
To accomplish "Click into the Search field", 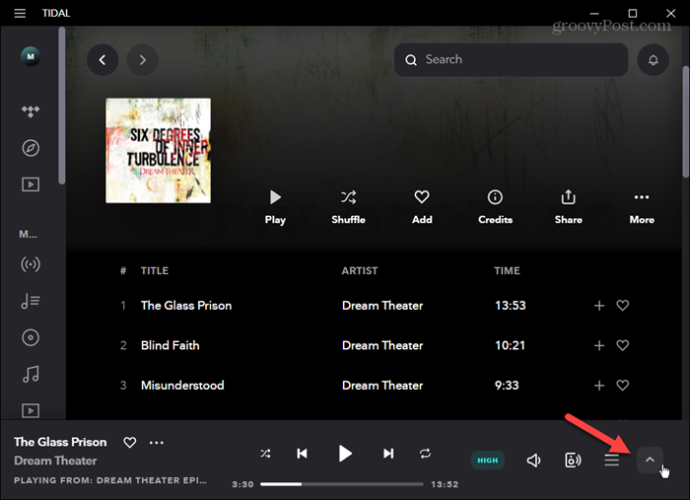I will click(511, 60).
